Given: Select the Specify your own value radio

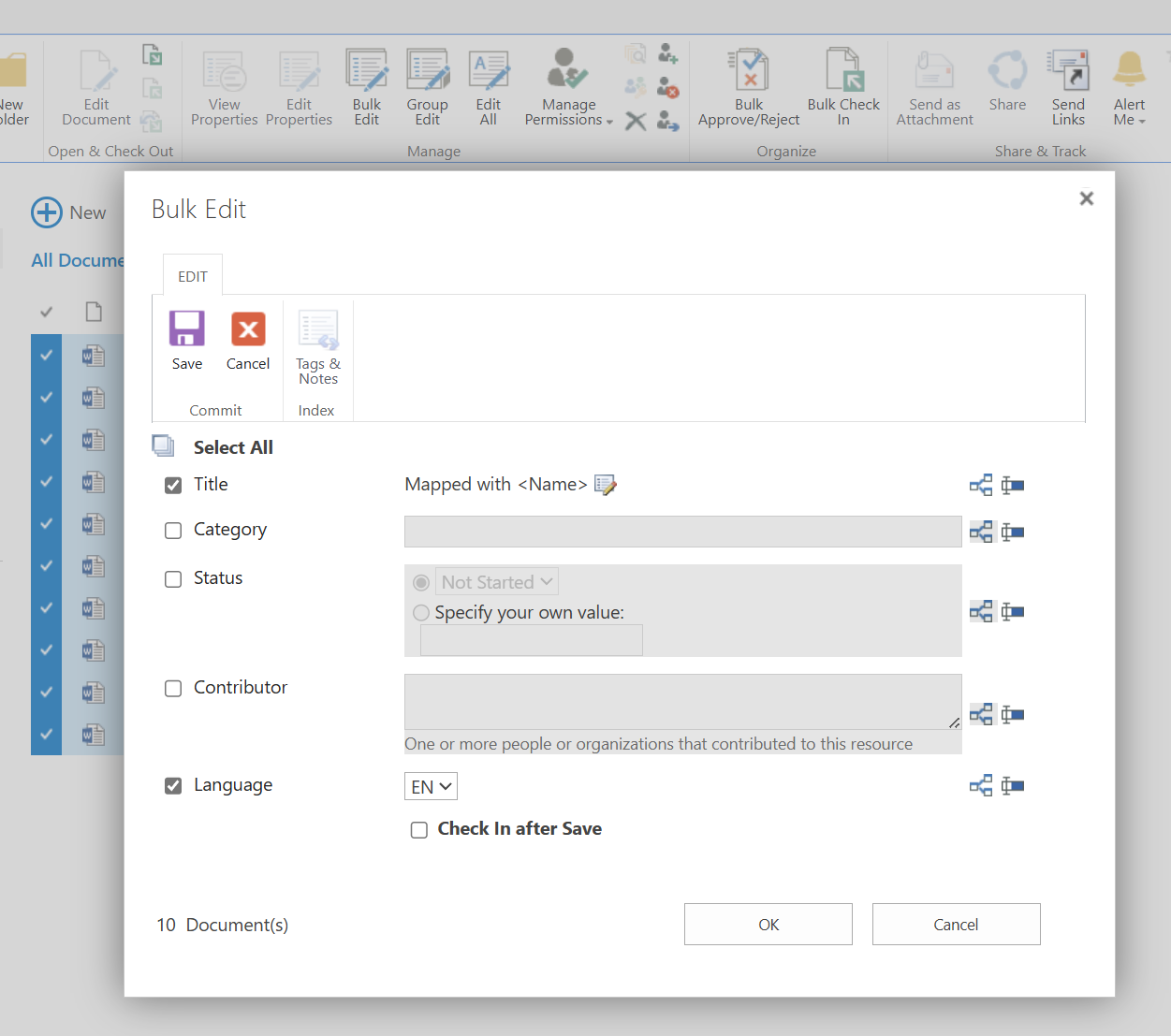Looking at the screenshot, I should tap(421, 612).
